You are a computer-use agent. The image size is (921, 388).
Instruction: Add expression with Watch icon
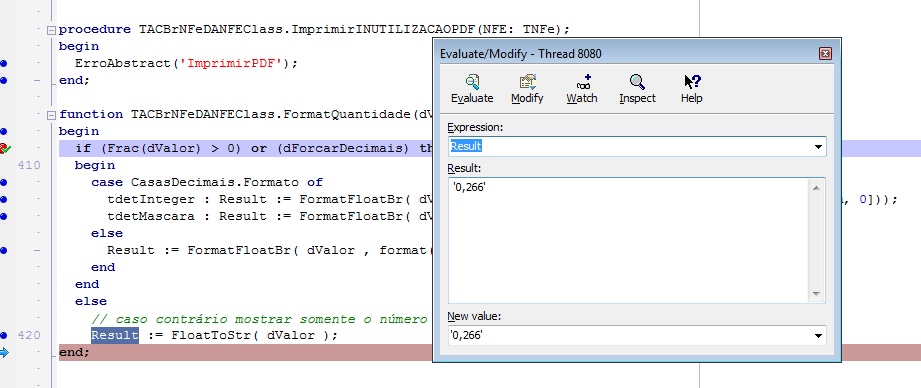click(x=581, y=89)
